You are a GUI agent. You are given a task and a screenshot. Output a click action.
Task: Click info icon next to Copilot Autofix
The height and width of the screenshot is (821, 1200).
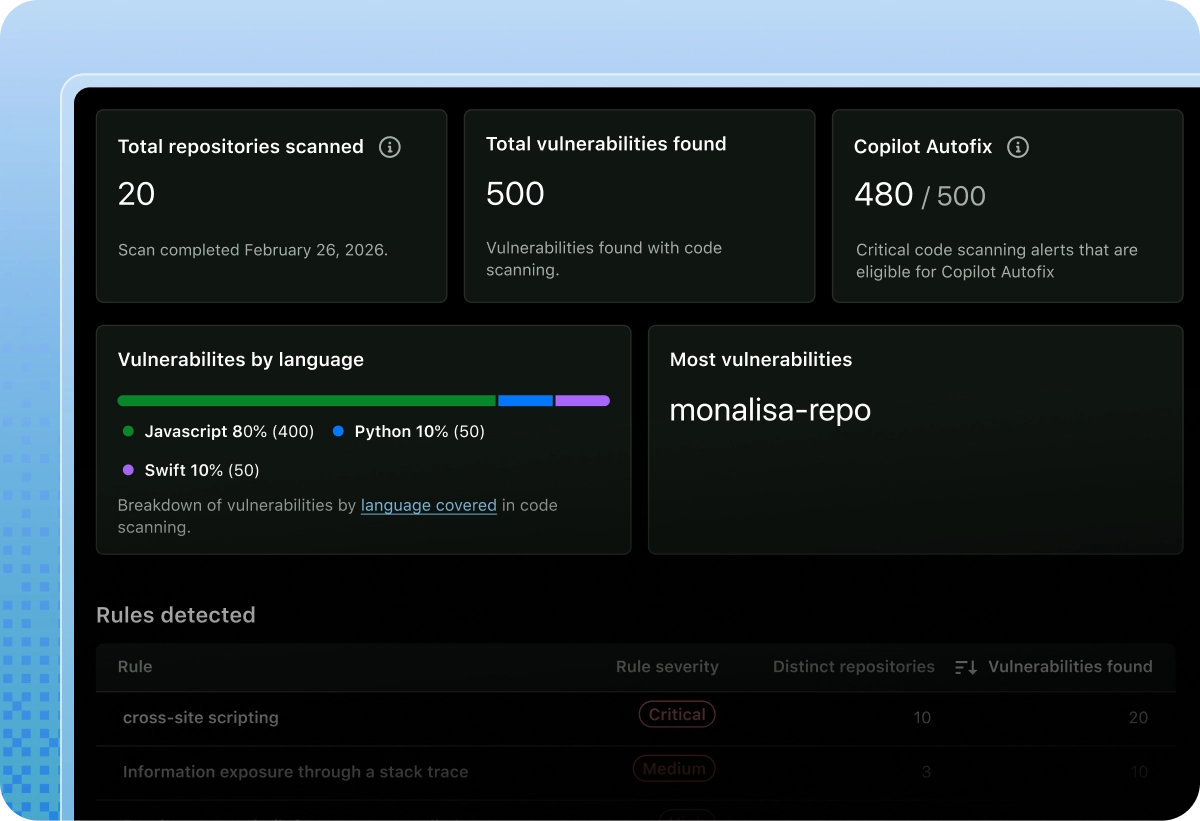[1018, 147]
